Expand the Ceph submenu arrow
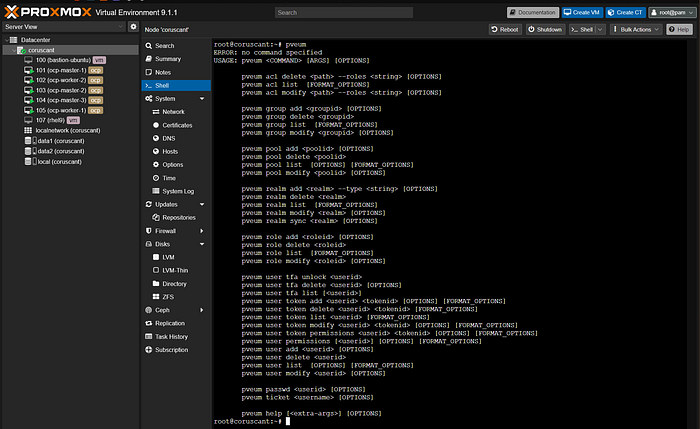This screenshot has width=700, height=429. point(202,310)
